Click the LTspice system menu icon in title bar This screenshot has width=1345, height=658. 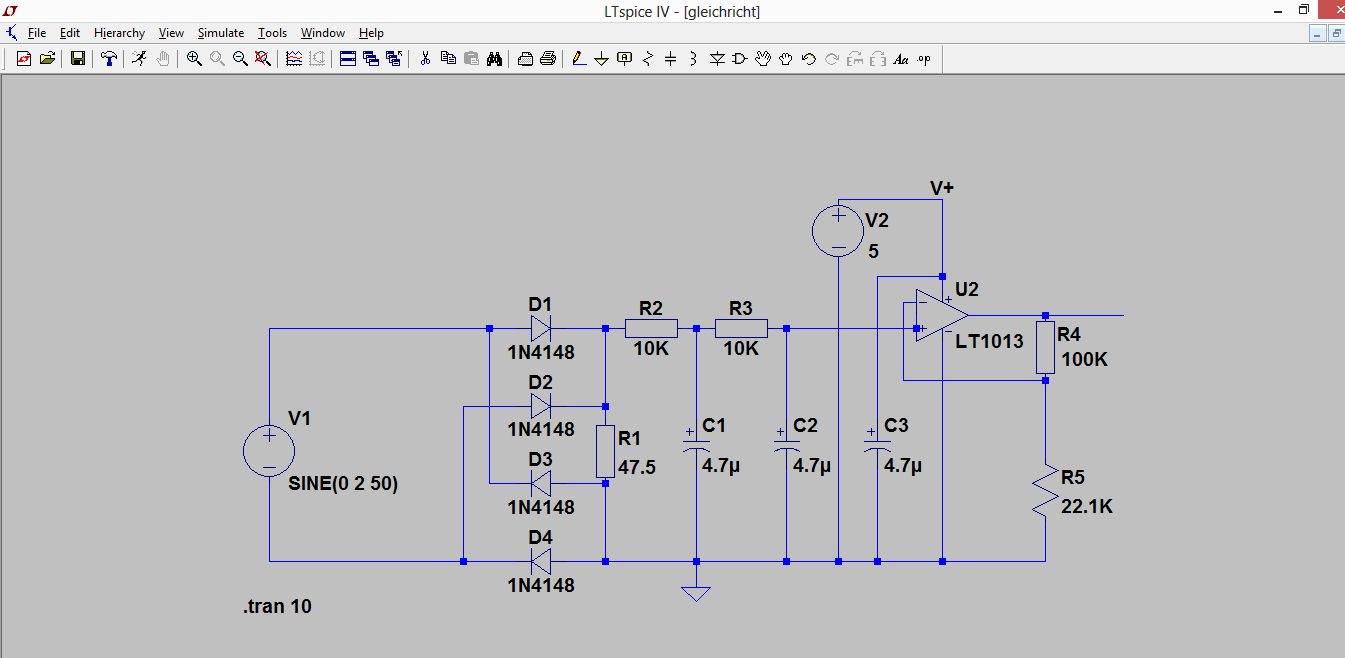point(11,11)
